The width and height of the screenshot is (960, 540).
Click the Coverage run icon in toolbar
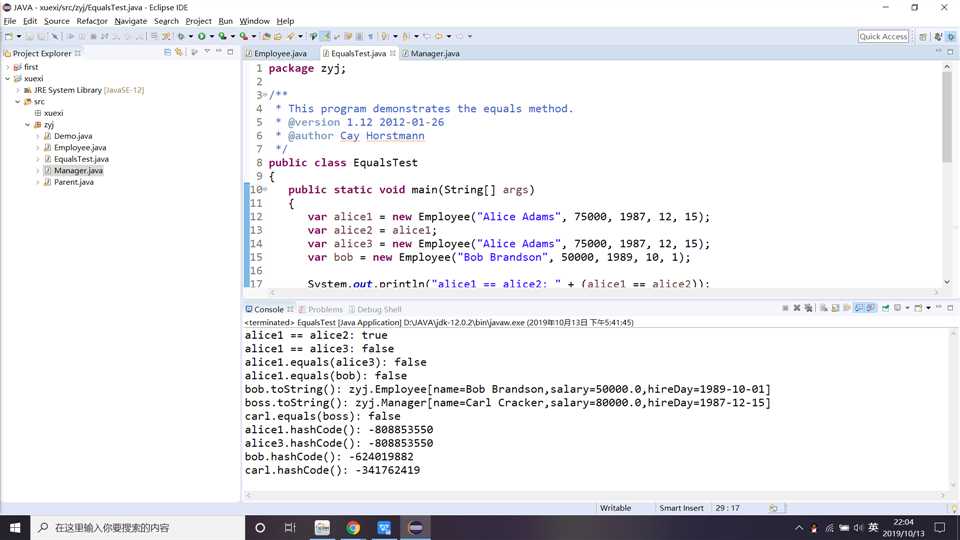(222, 36)
